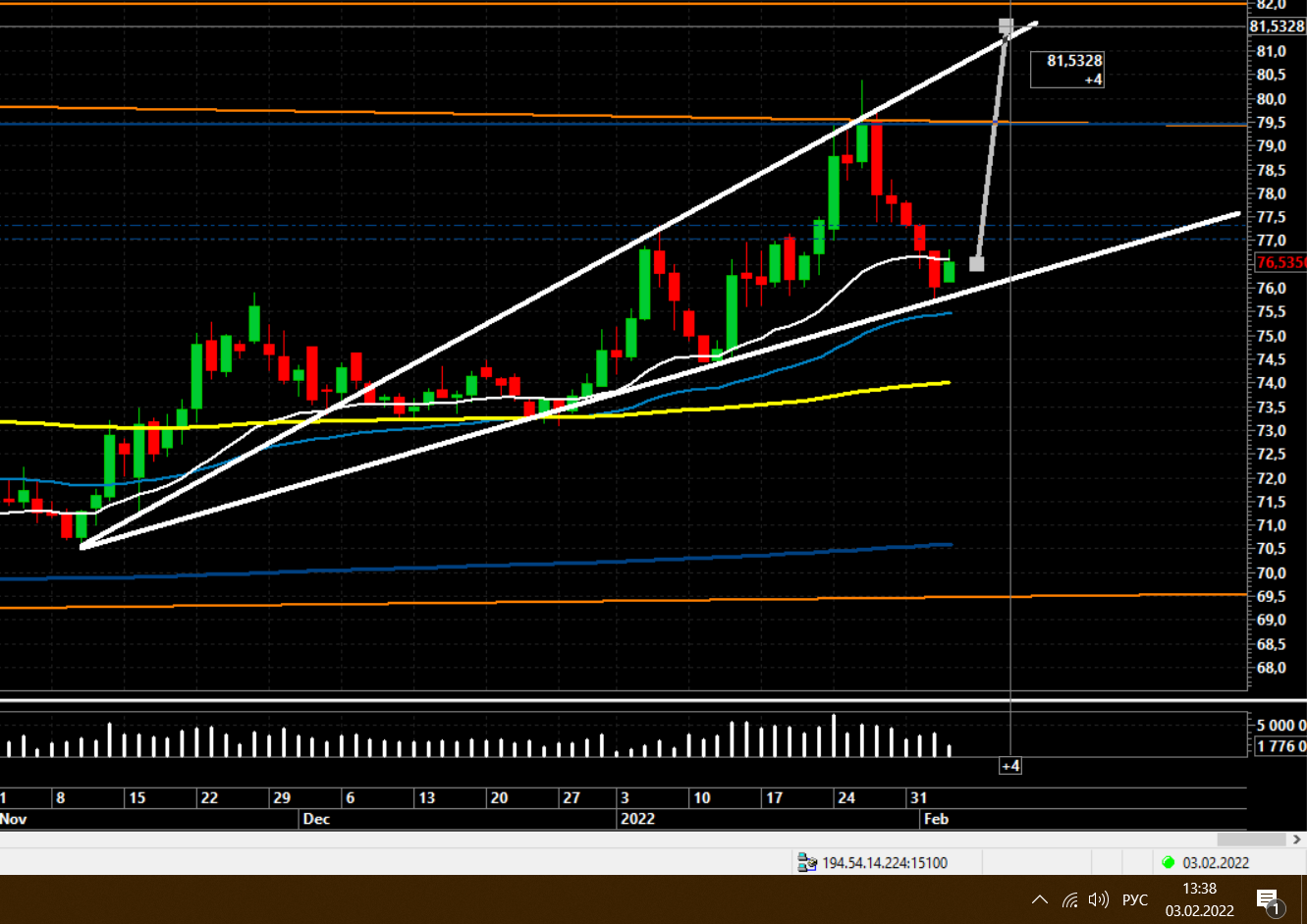Image resolution: width=1307 pixels, height=924 pixels.
Task: Click the horizontal scrollbar right arrow
Action: [1297, 840]
